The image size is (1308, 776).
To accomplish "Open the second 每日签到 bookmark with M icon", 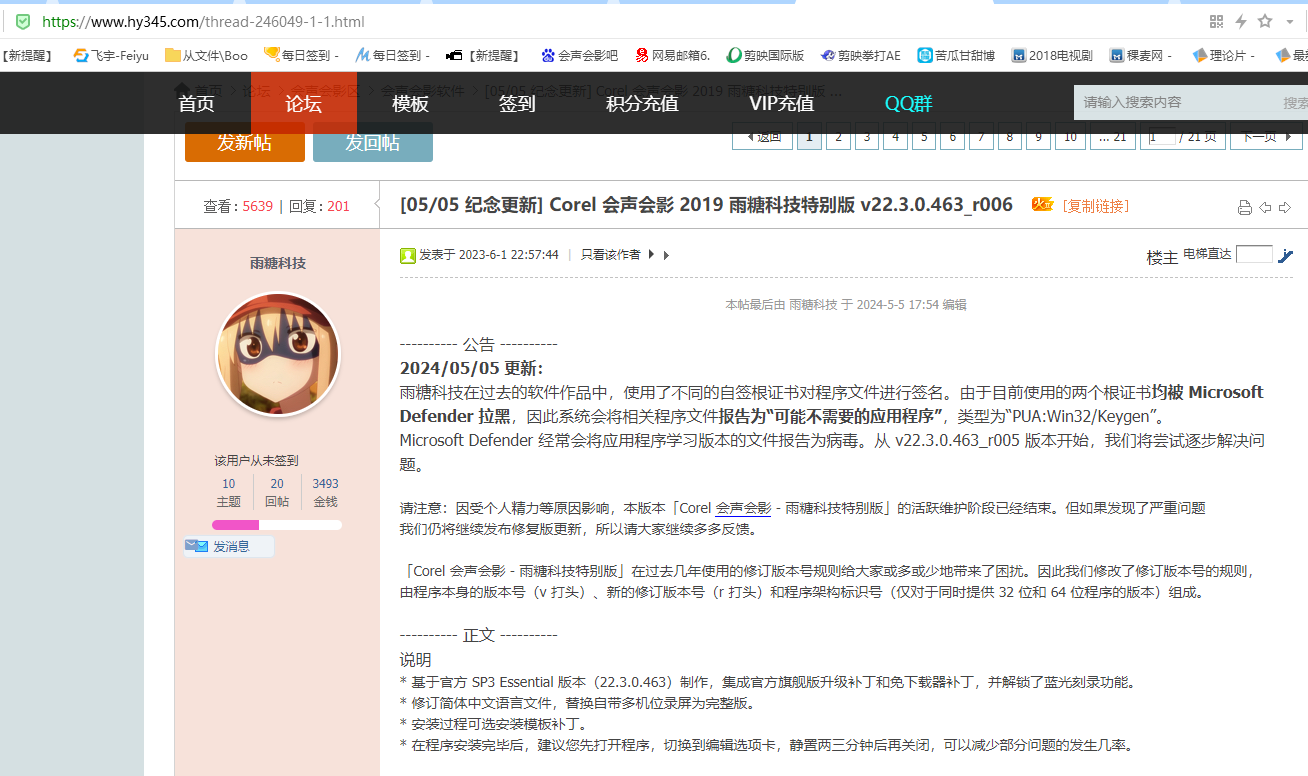I will coord(393,55).
